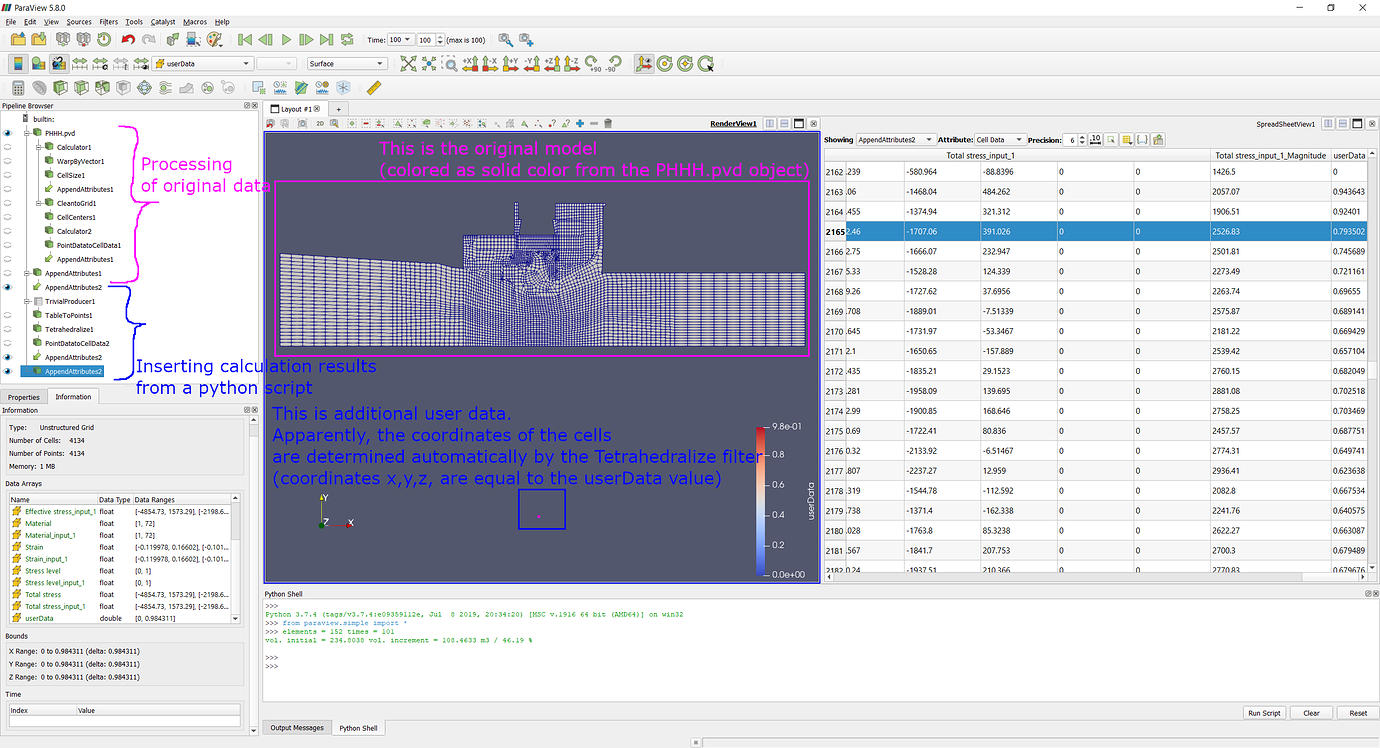Toggle the animation loop icon
1380x748 pixels.
click(347, 39)
